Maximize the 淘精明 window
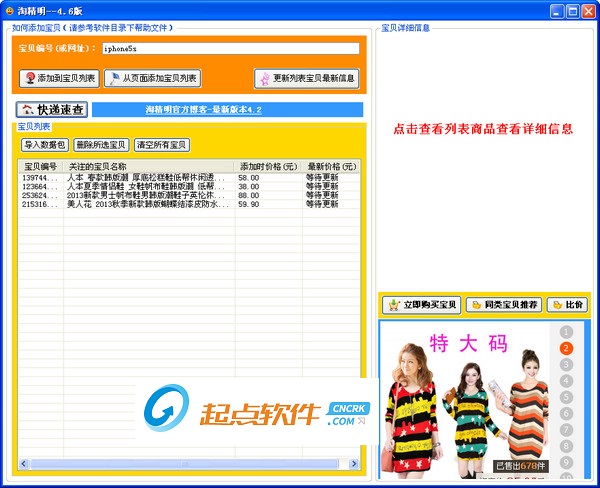Viewport: 600px width, 488px height. click(x=573, y=11)
